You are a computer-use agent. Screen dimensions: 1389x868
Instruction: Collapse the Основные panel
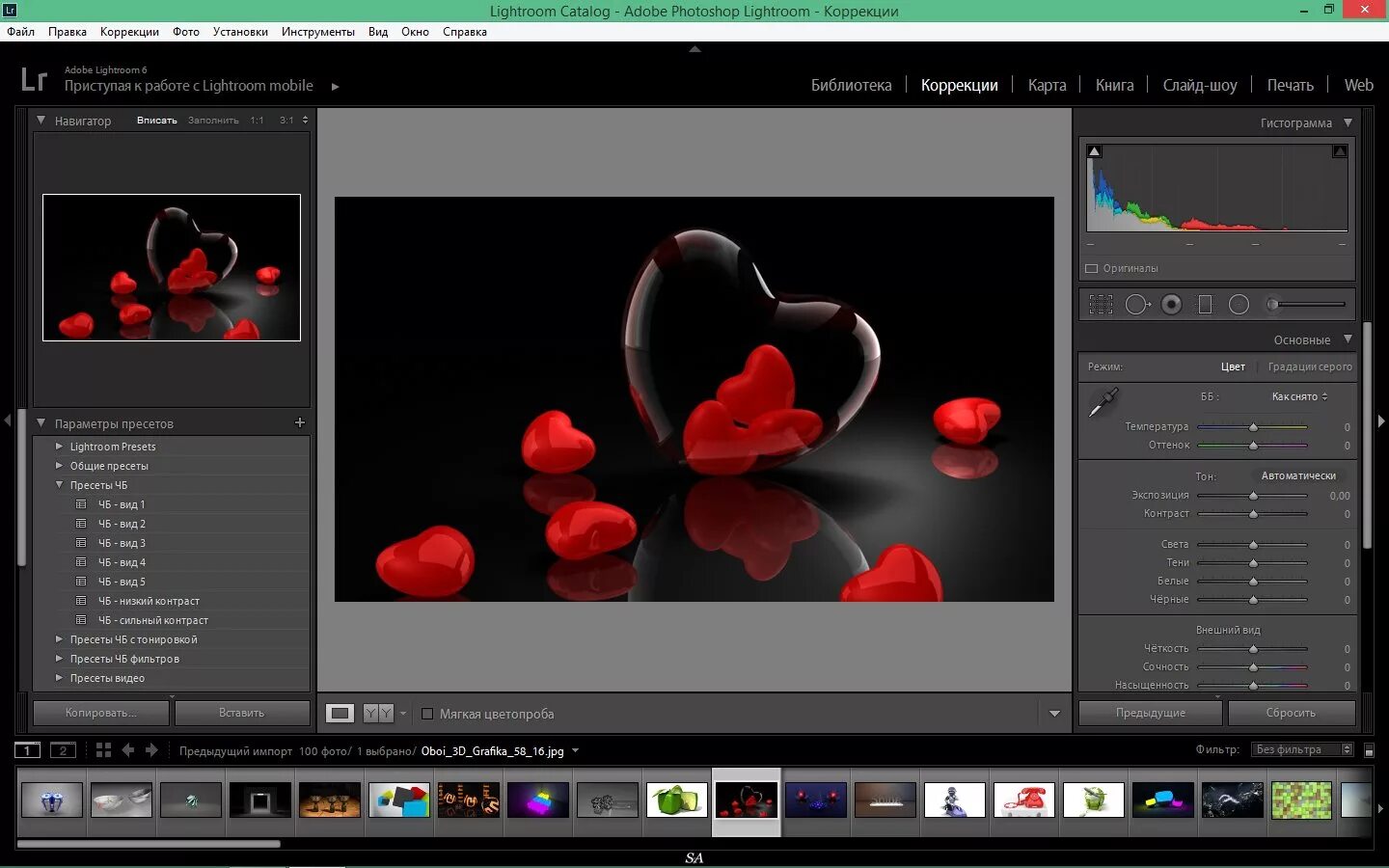[x=1348, y=339]
